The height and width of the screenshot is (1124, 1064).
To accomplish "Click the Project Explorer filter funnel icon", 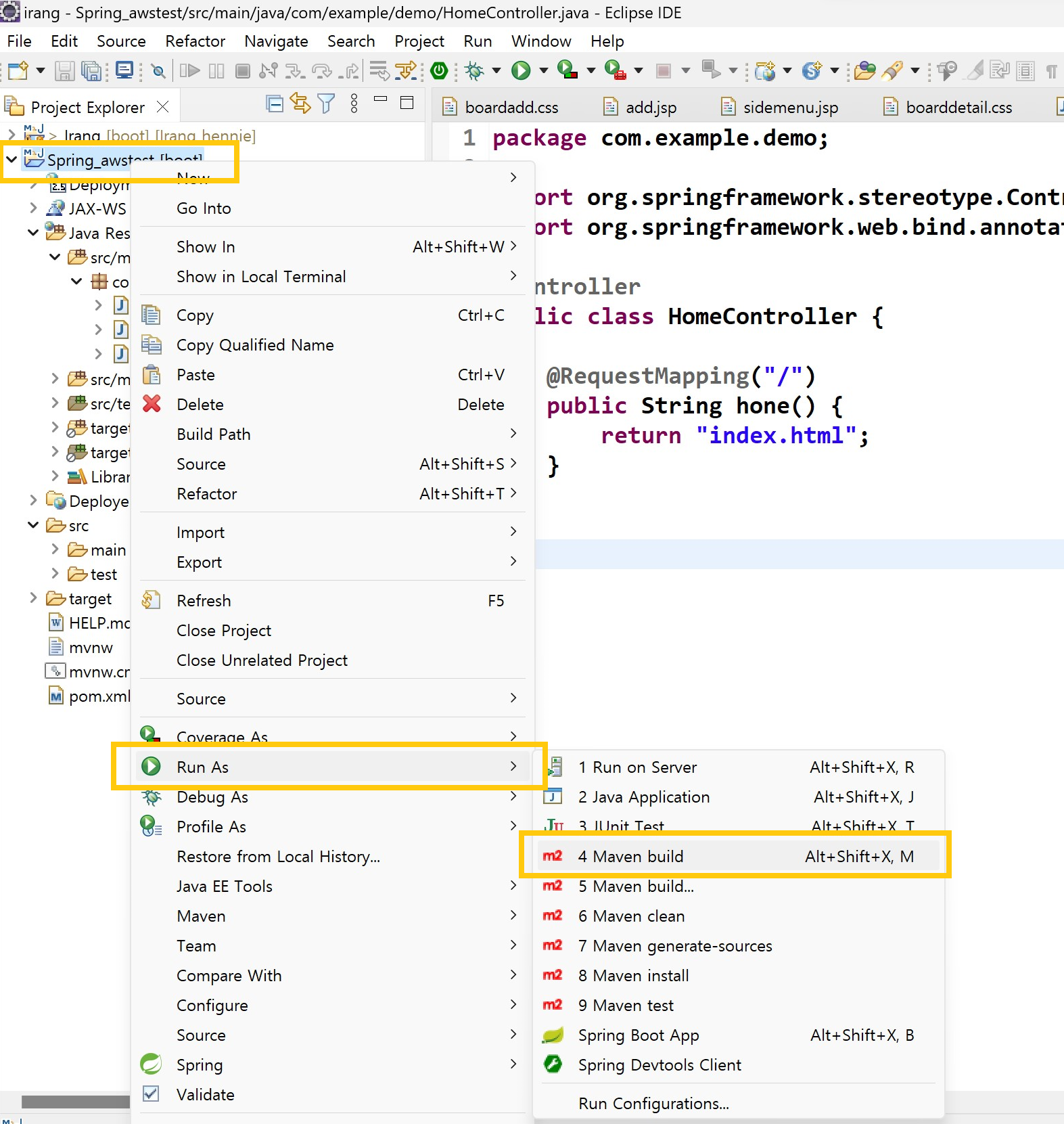I will click(x=327, y=104).
